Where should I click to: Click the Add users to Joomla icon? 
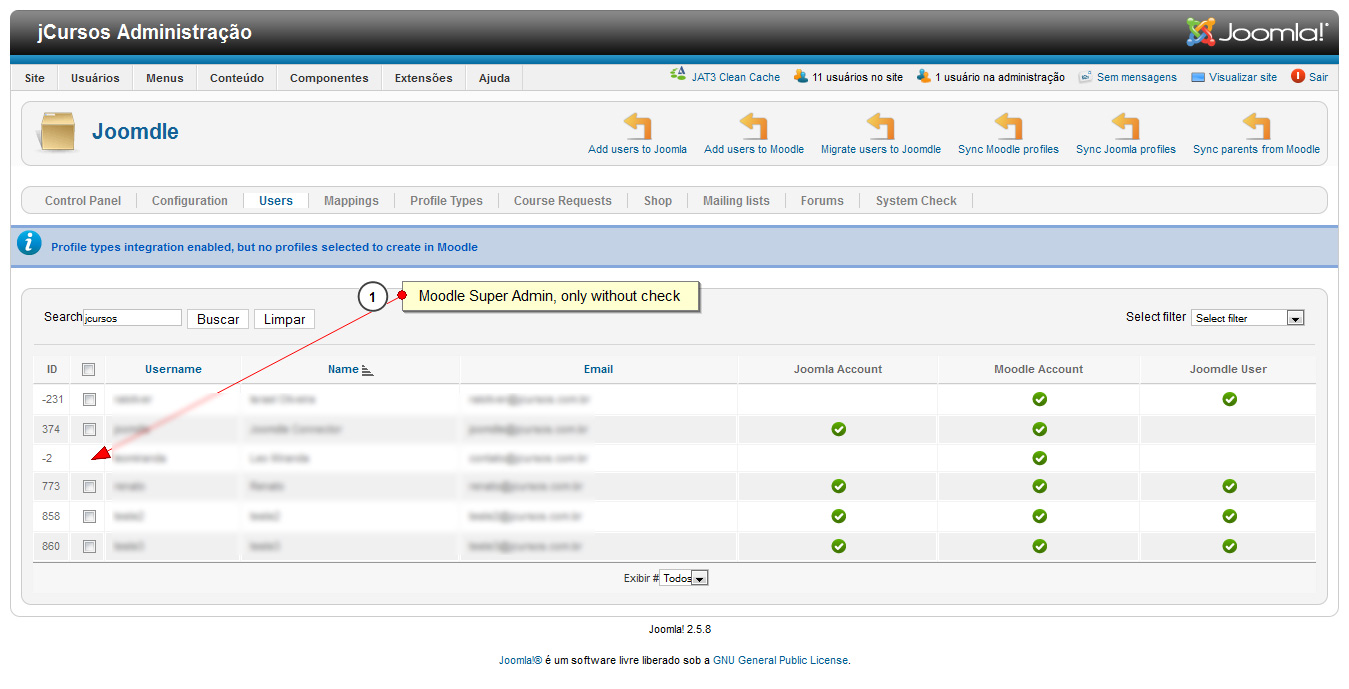(x=637, y=127)
